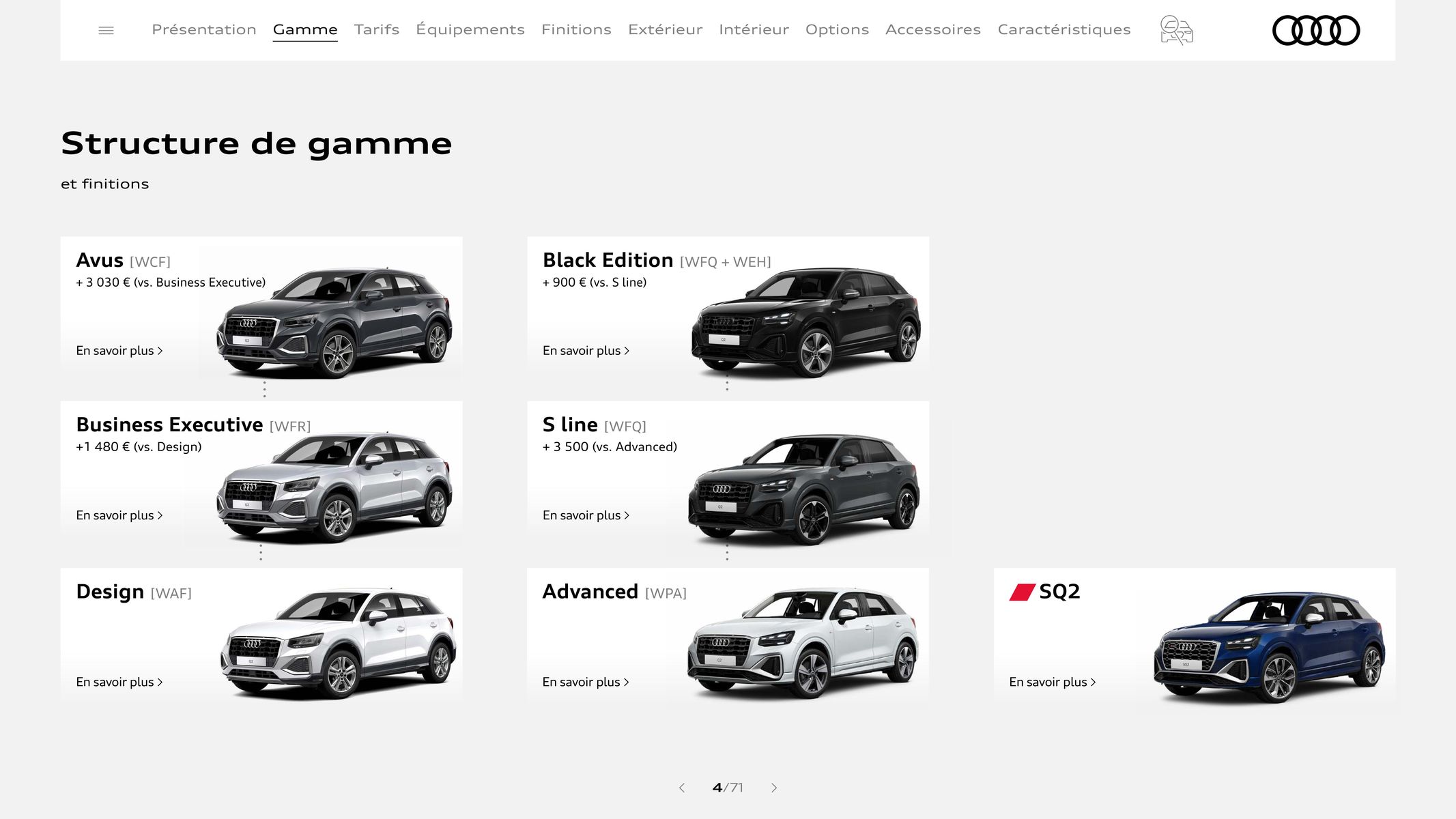
Task: Click En savoir plus for Design
Action: (119, 682)
